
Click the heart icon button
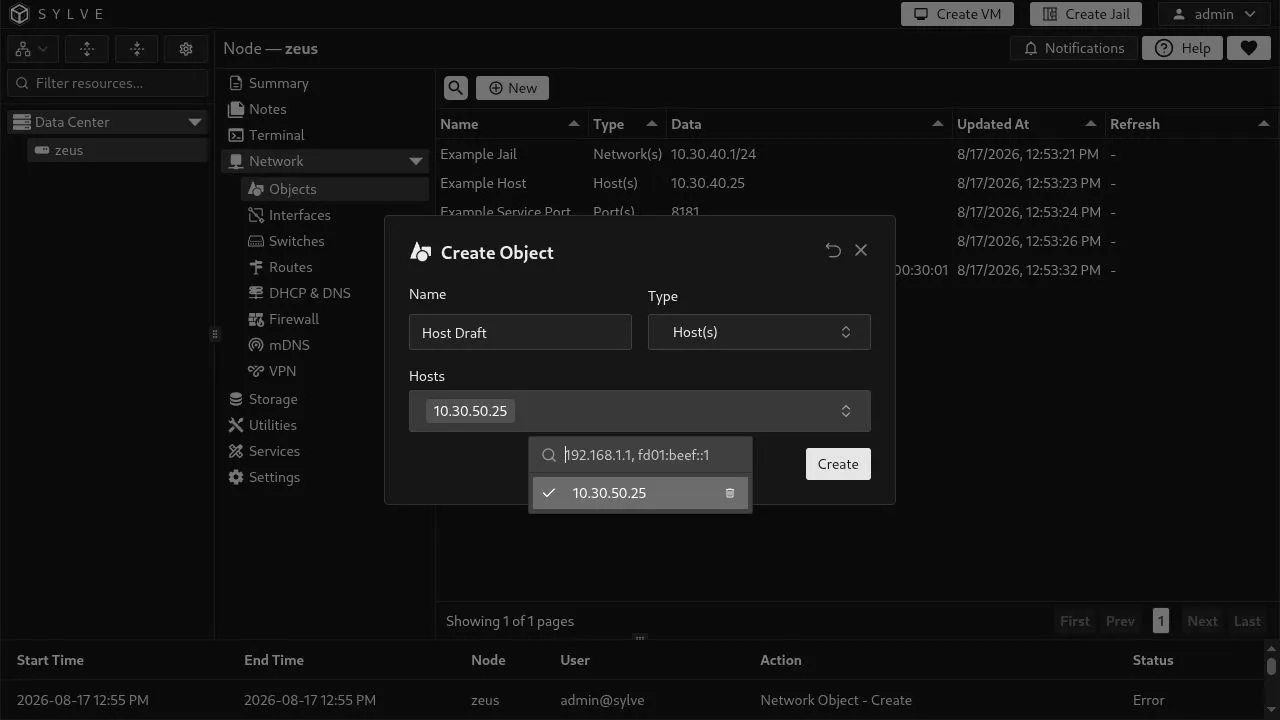tap(1248, 48)
